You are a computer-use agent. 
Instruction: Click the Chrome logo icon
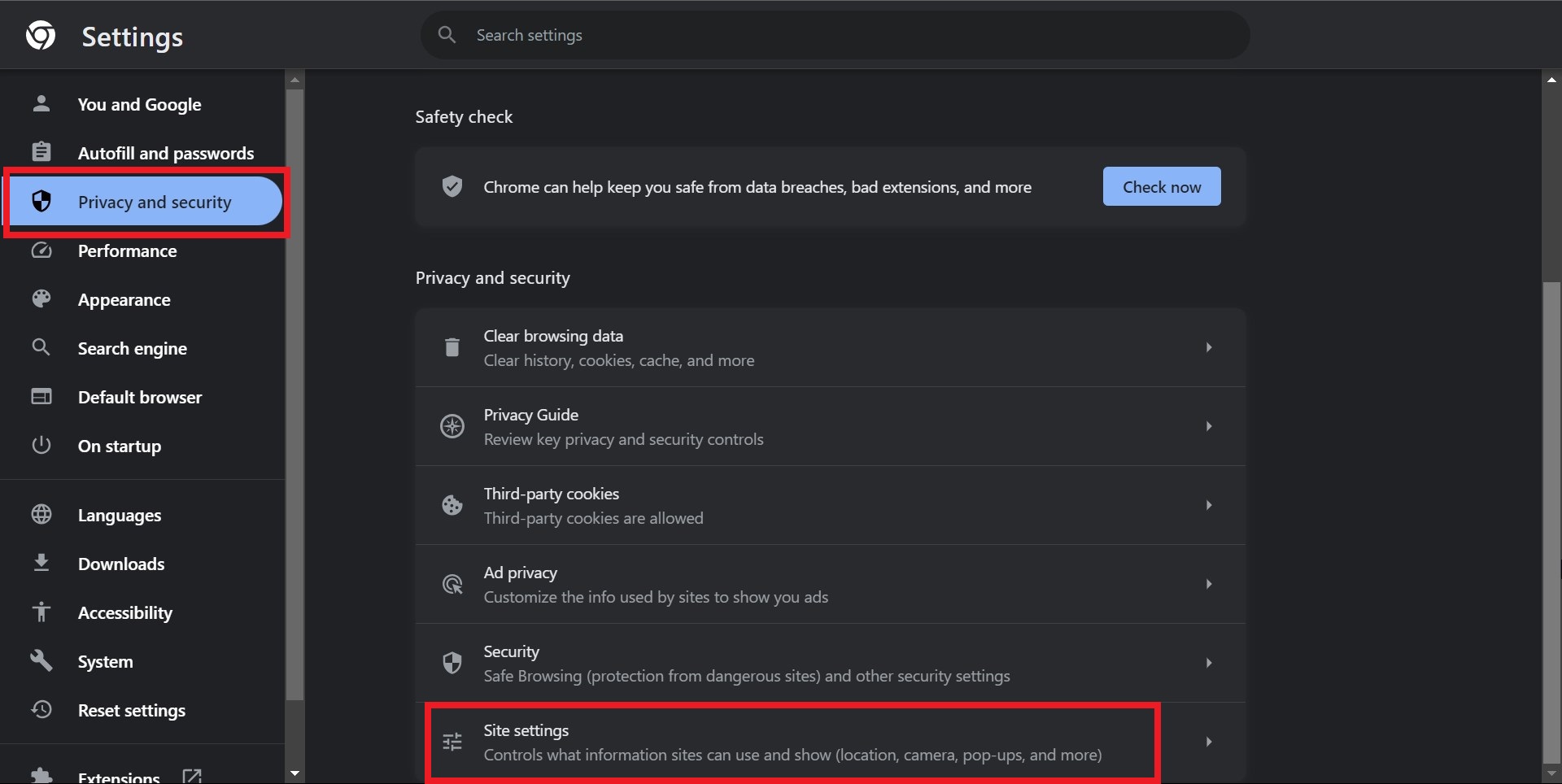41,35
